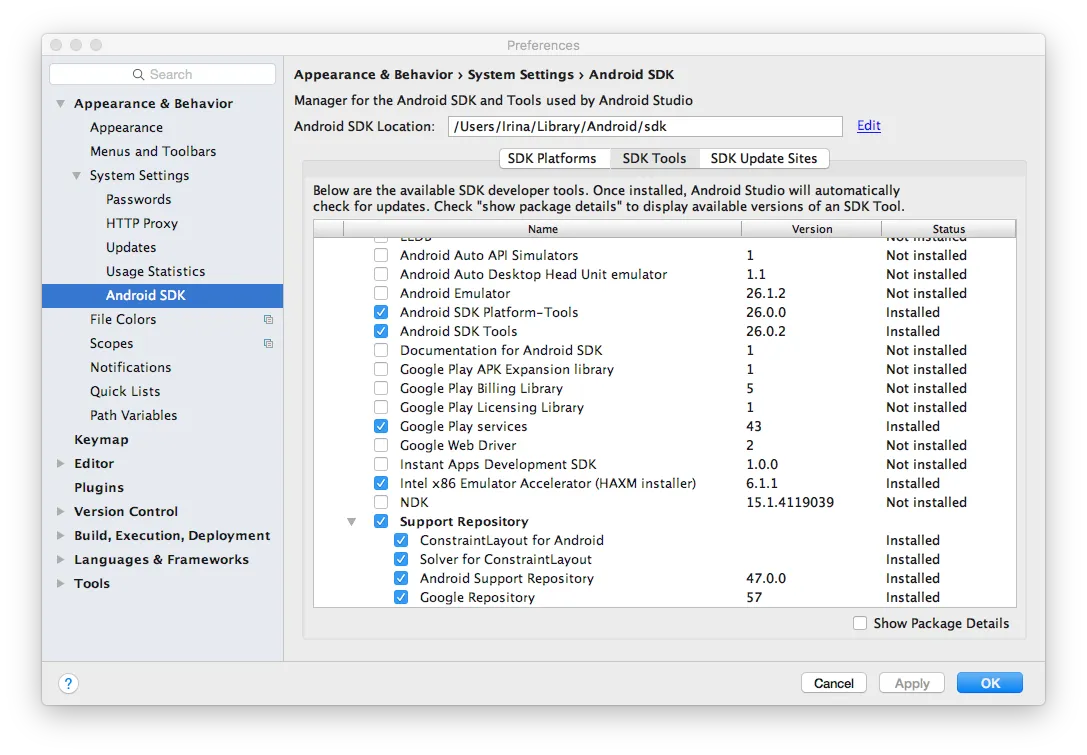Open Appearance settings page
1087x755 pixels.
126,128
